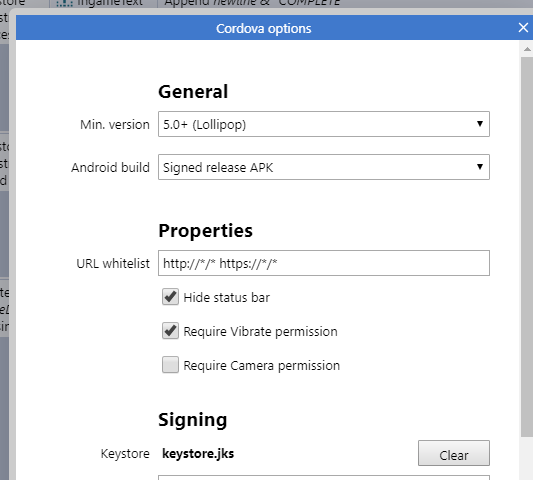This screenshot has height=480, width=533.
Task: Expand the Android build dropdown arrow
Action: (480, 167)
